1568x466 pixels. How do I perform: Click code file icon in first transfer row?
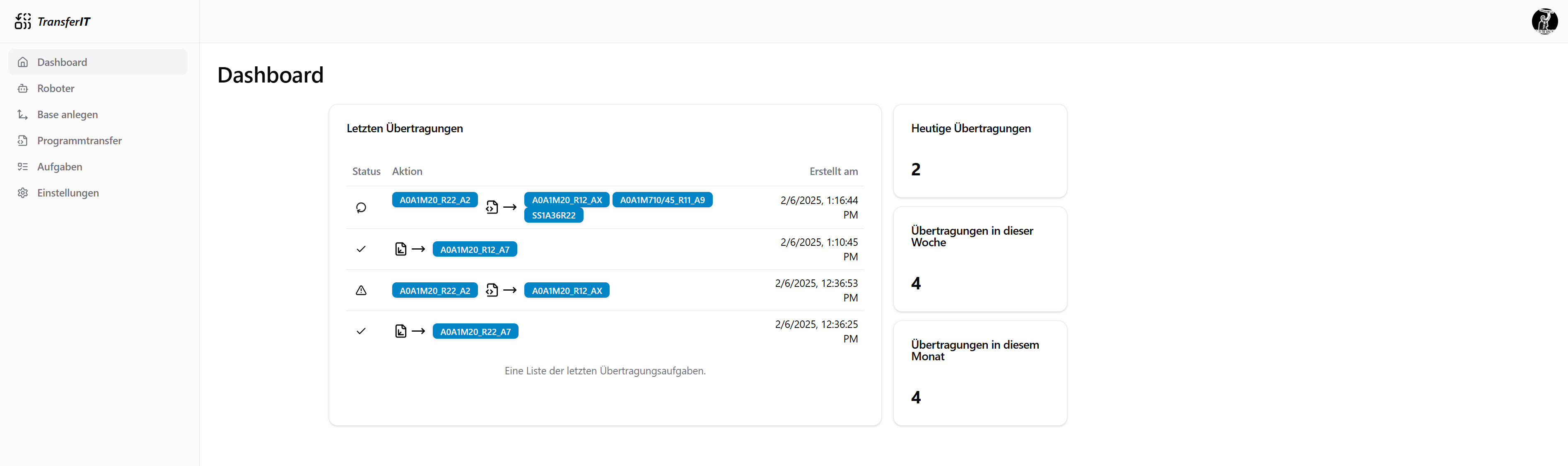coord(492,208)
